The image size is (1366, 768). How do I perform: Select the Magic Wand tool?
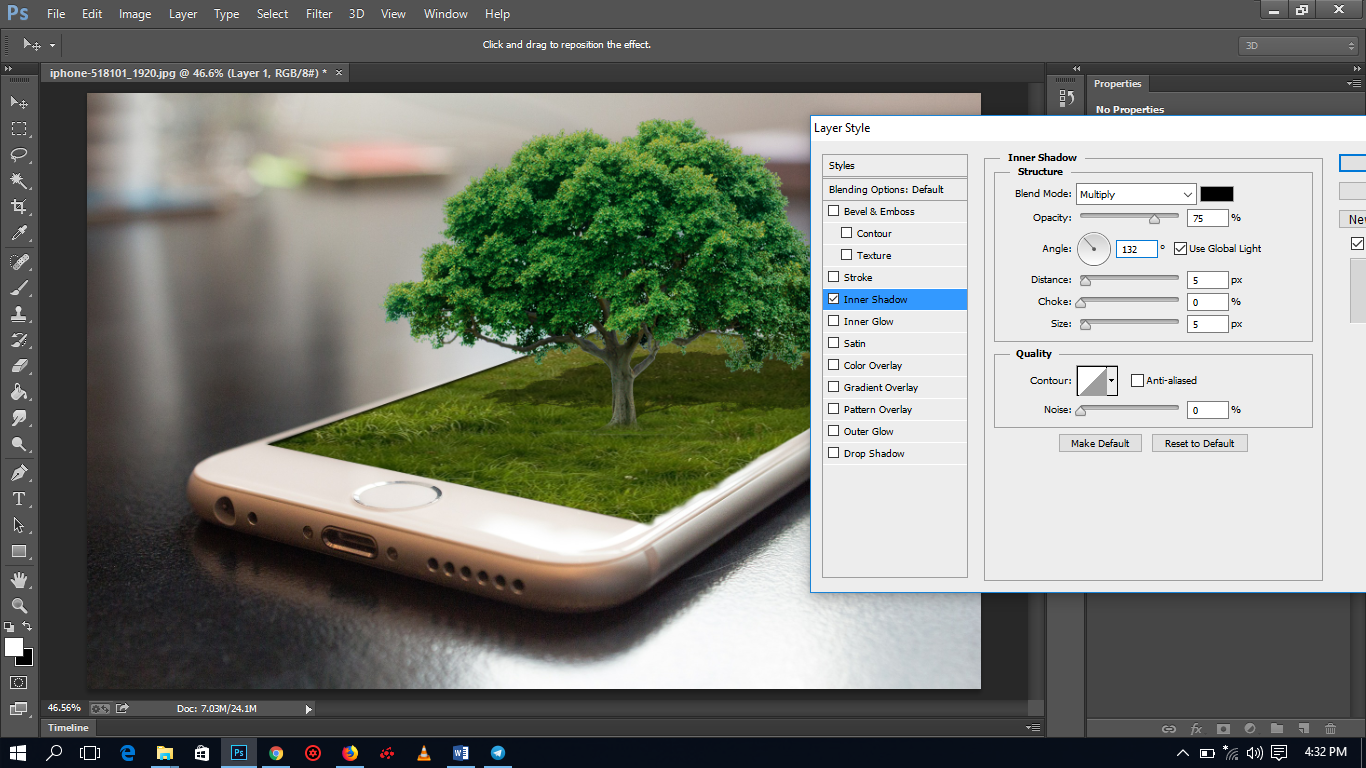pyautogui.click(x=19, y=181)
